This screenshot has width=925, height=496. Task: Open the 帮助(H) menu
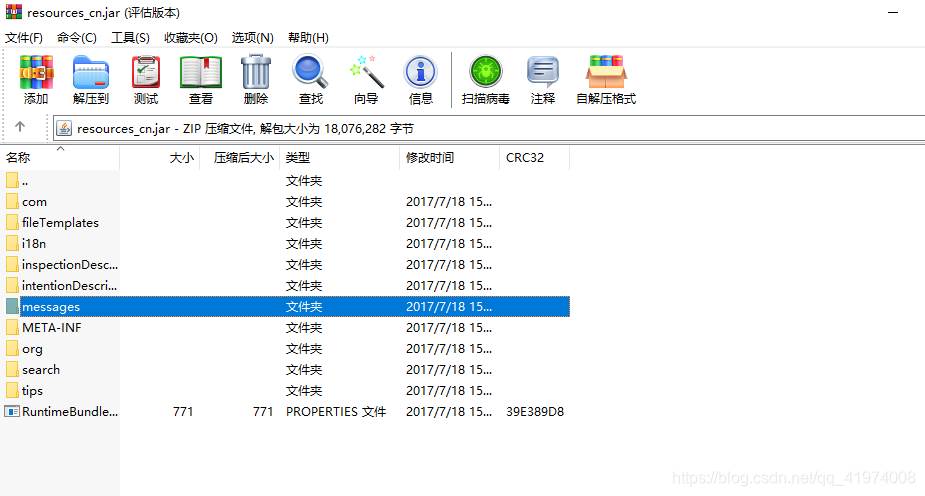point(308,38)
